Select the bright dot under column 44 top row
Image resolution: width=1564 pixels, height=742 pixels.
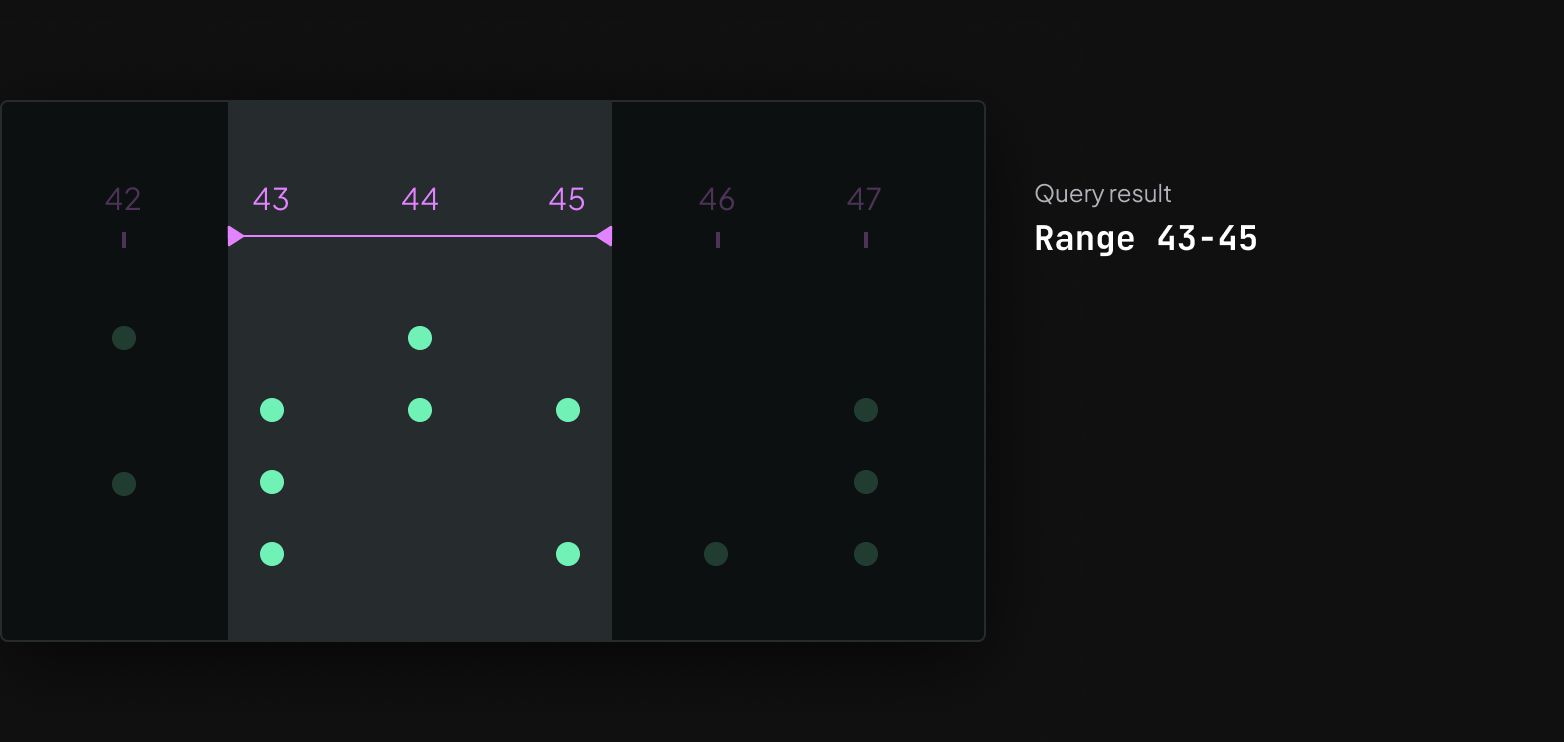pos(419,338)
